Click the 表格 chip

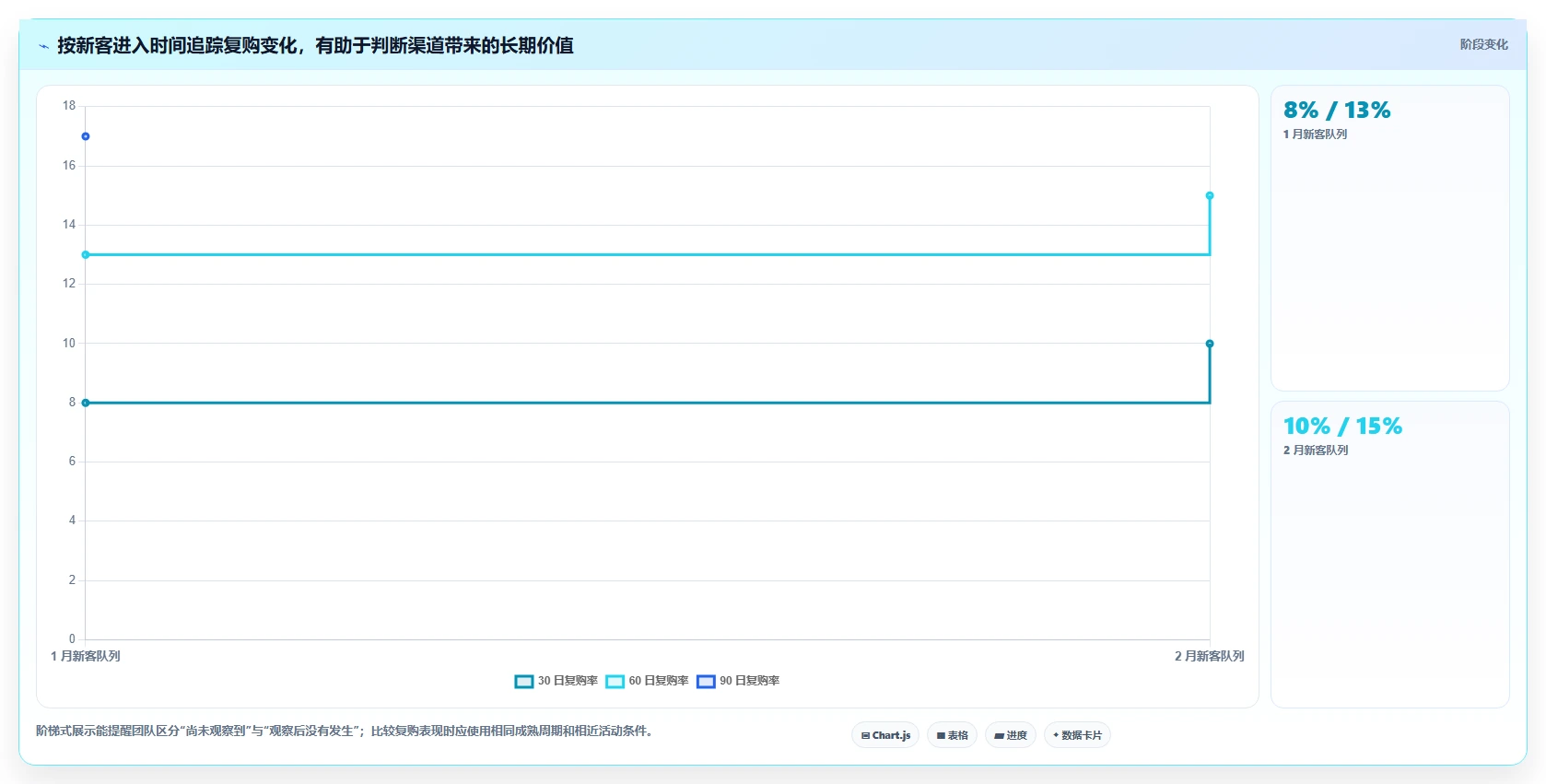tap(952, 735)
